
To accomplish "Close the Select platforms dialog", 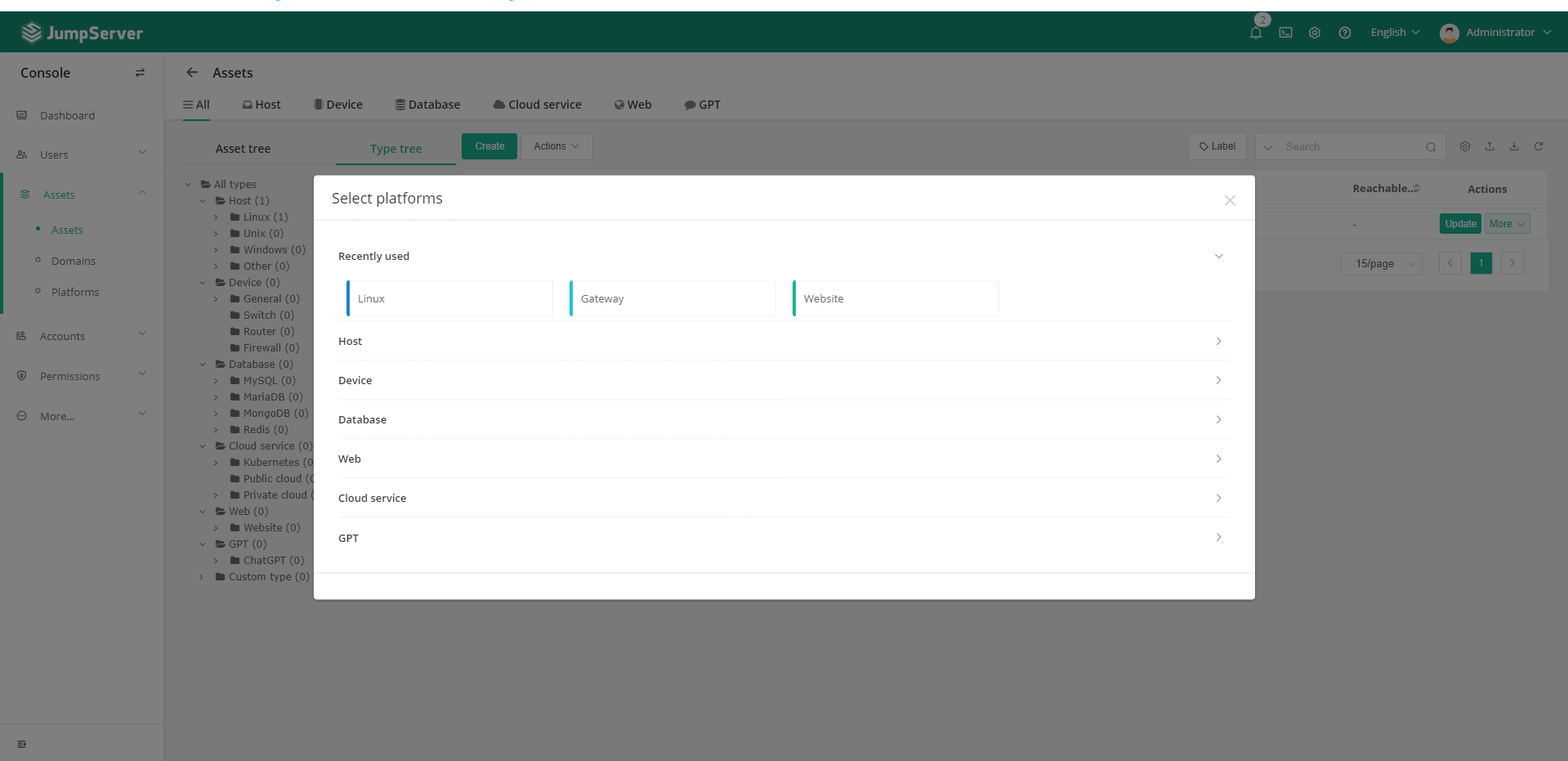I will pos(1229,200).
